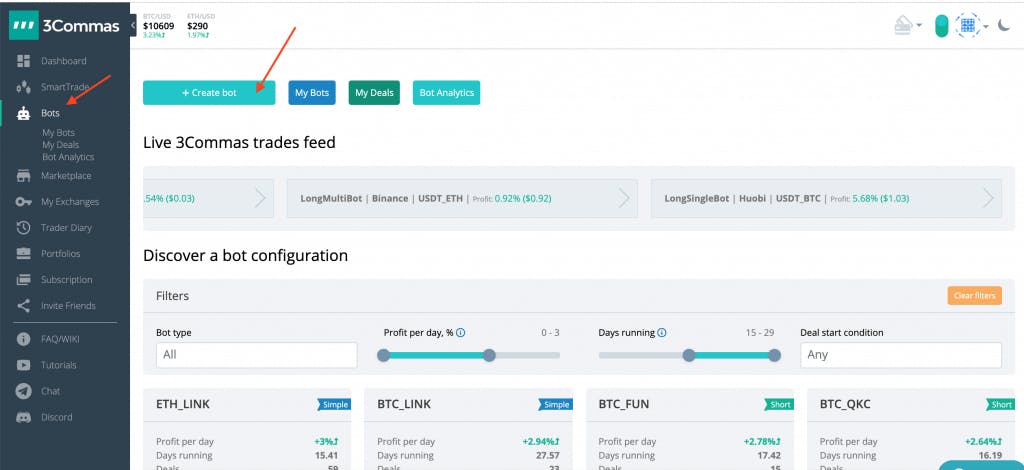This screenshot has height=470, width=1024.
Task: Click the Chat Telegram icon
Action: (24, 391)
